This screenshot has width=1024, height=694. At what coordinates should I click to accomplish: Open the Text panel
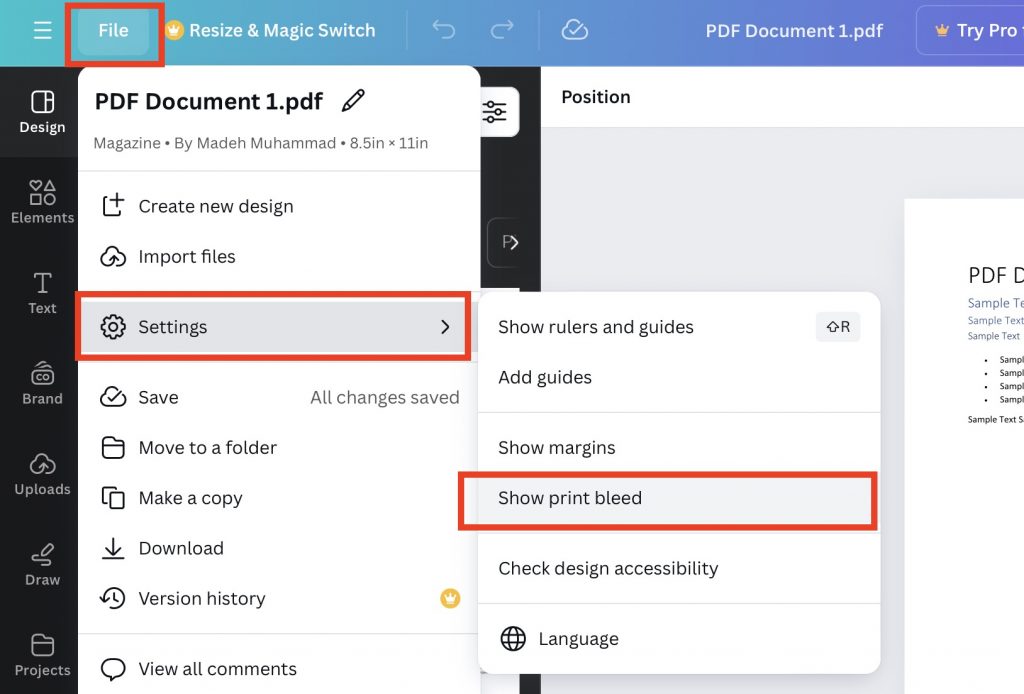point(40,292)
